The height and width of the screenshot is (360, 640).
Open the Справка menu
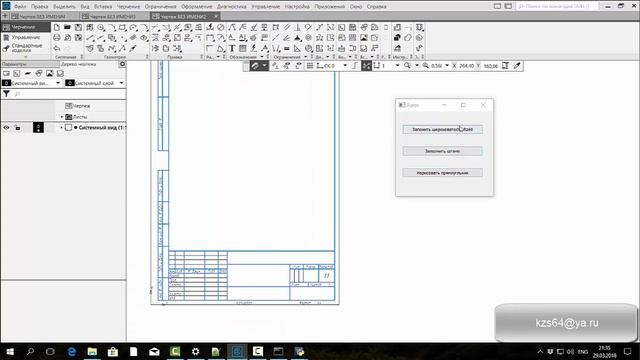point(376,7)
